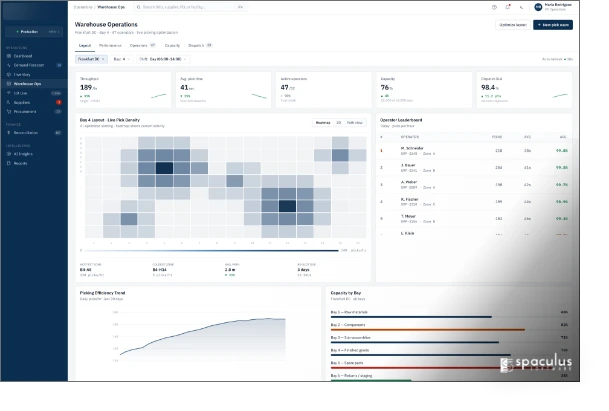
Task: Open AI Insights via its sidebar icon
Action: pyautogui.click(x=9, y=154)
